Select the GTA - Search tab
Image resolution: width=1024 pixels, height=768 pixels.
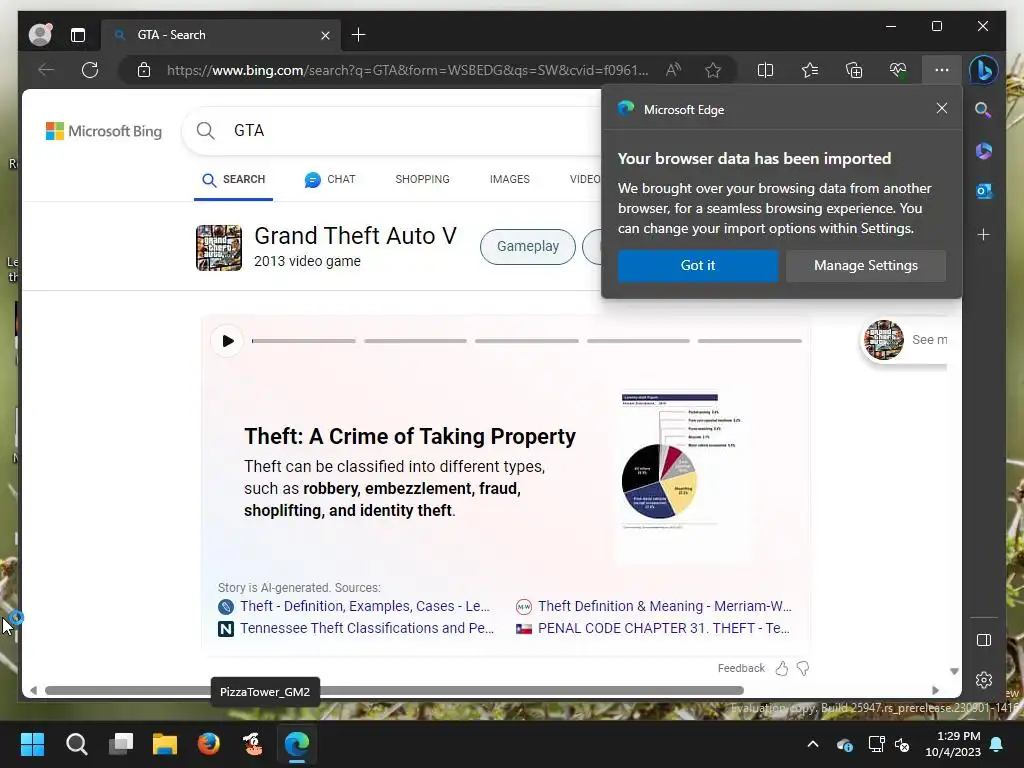click(x=221, y=35)
